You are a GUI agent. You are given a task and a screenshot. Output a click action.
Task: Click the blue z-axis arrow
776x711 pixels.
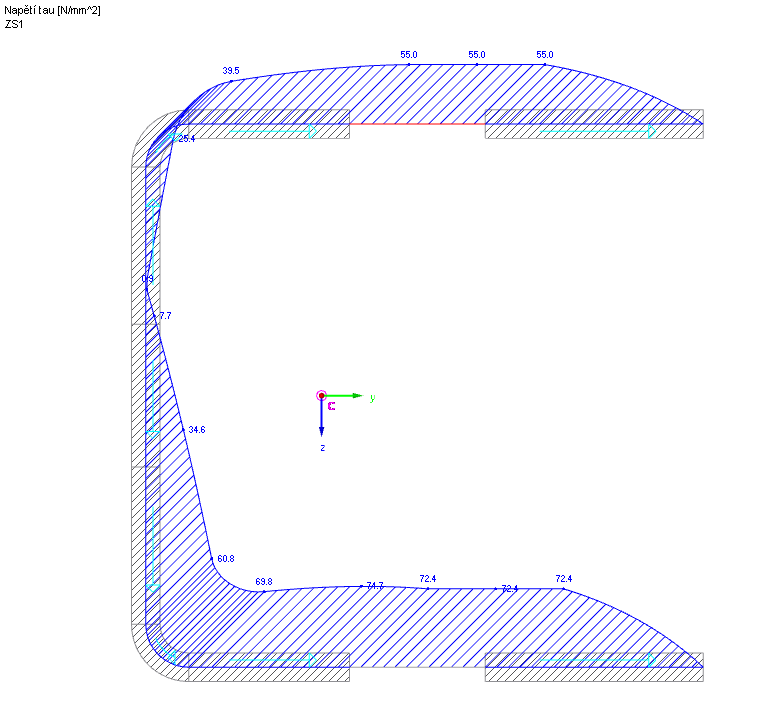321,419
